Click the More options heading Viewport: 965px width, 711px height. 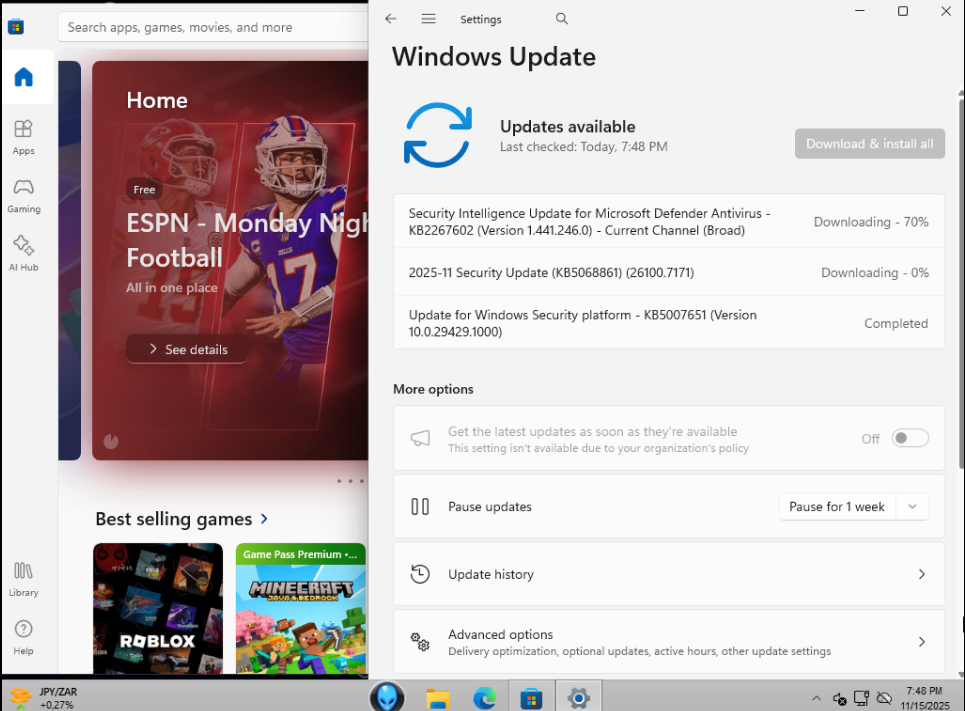(433, 389)
